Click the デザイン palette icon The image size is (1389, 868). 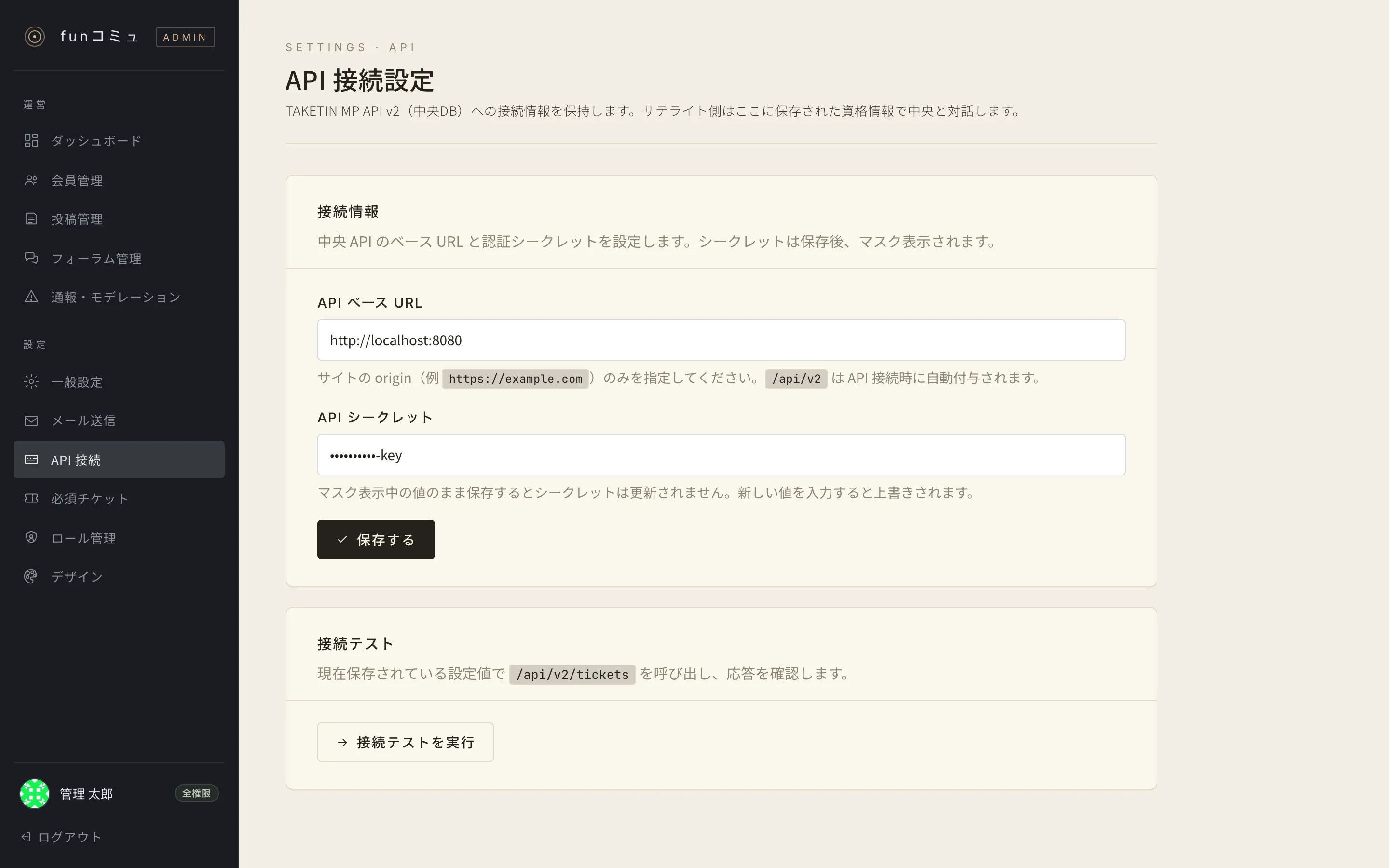pos(31,576)
